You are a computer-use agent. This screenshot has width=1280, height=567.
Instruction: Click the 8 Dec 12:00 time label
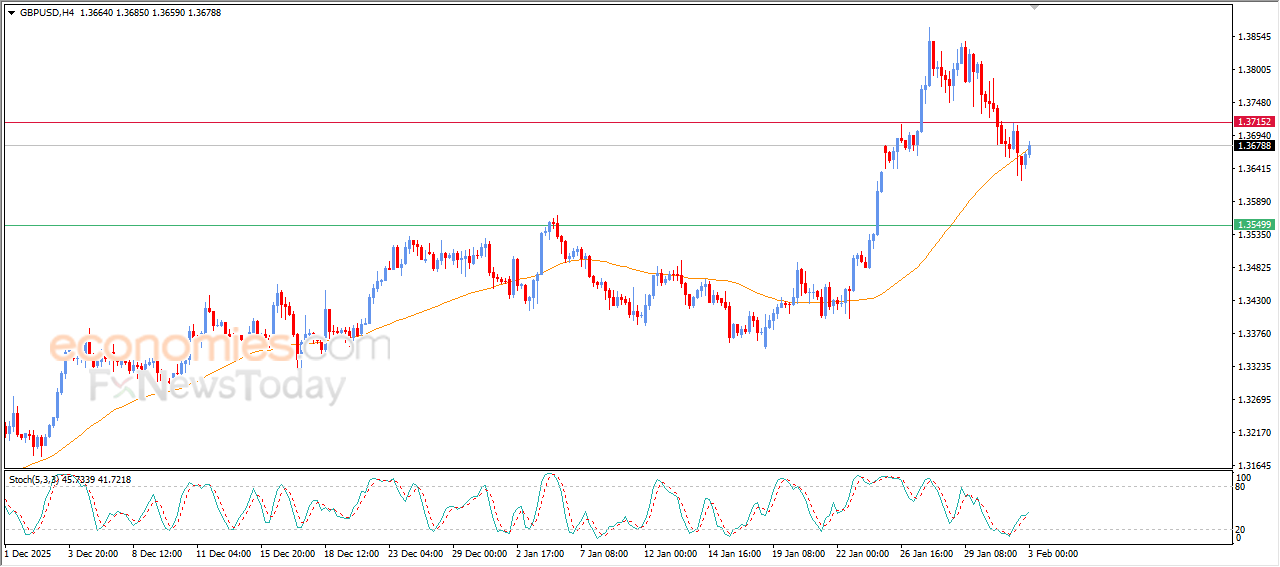pyautogui.click(x=156, y=553)
